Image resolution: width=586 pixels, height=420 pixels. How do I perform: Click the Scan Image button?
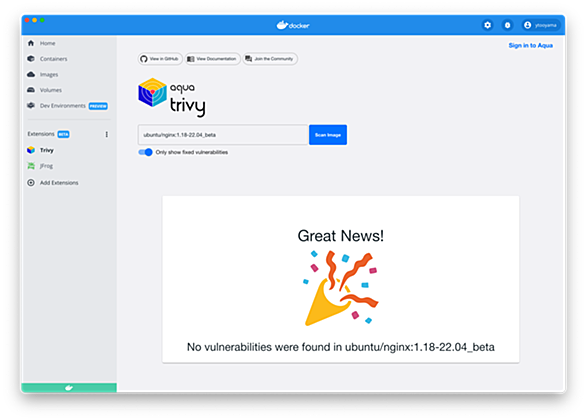click(x=328, y=135)
